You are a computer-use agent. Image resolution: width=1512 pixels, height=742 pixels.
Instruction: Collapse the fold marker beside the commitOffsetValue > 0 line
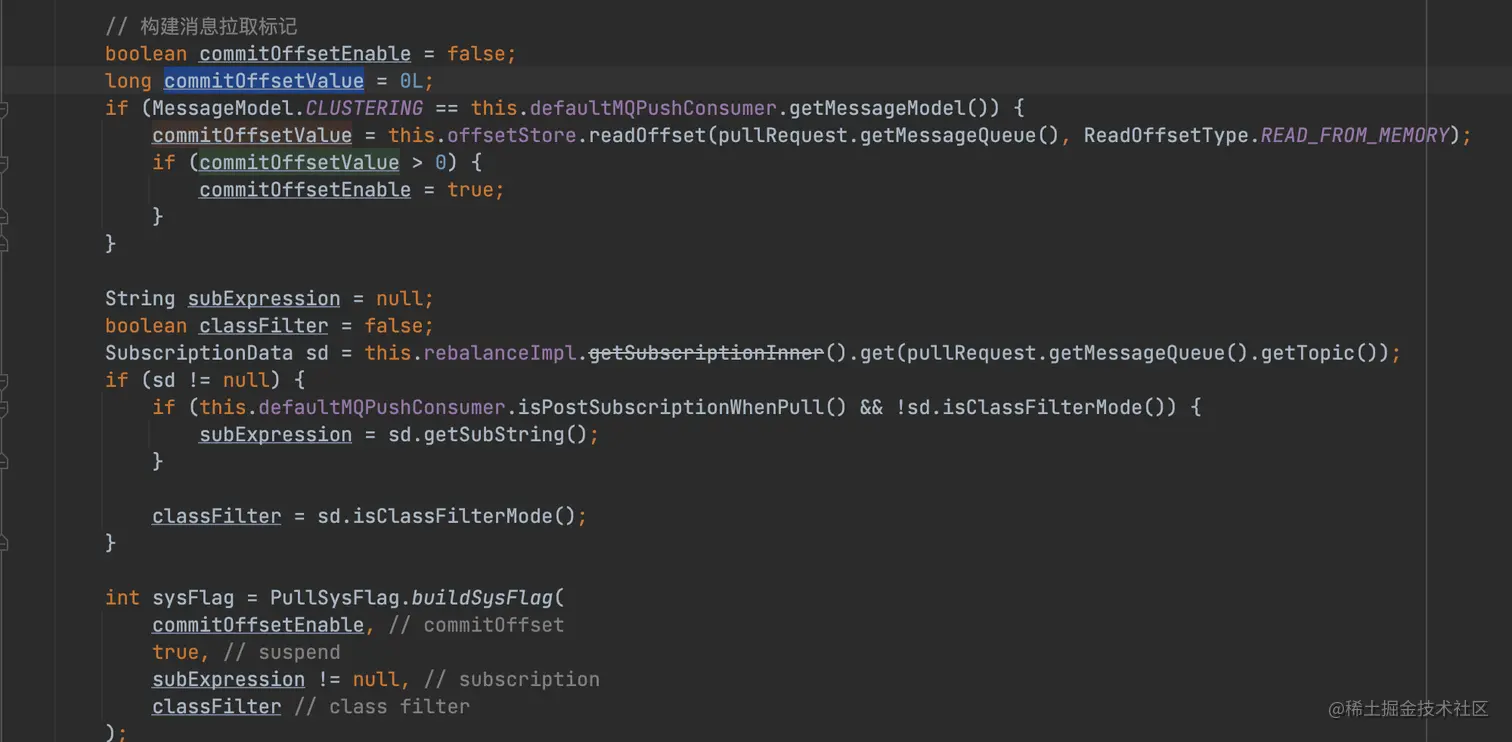pos(4,162)
